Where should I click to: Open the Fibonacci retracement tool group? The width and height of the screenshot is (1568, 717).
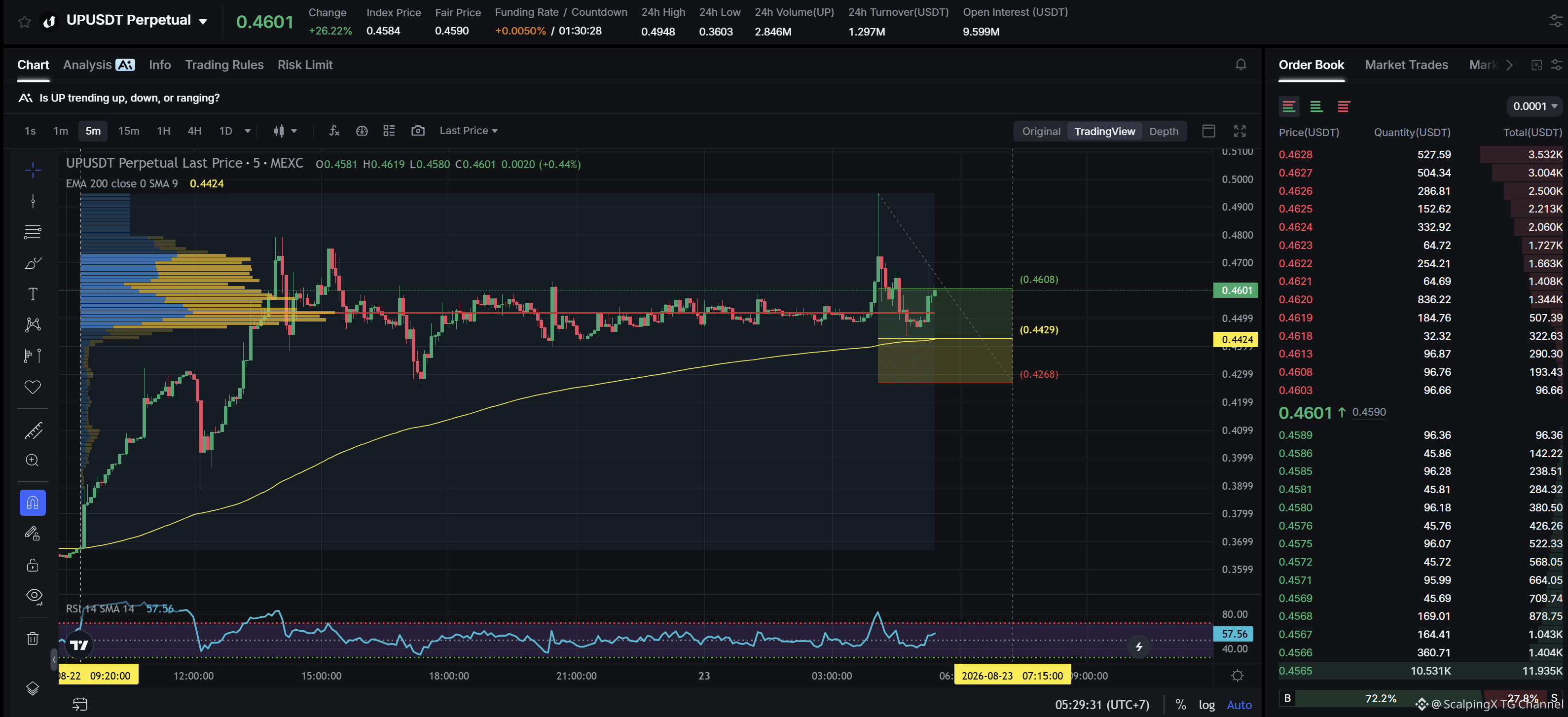click(x=33, y=232)
